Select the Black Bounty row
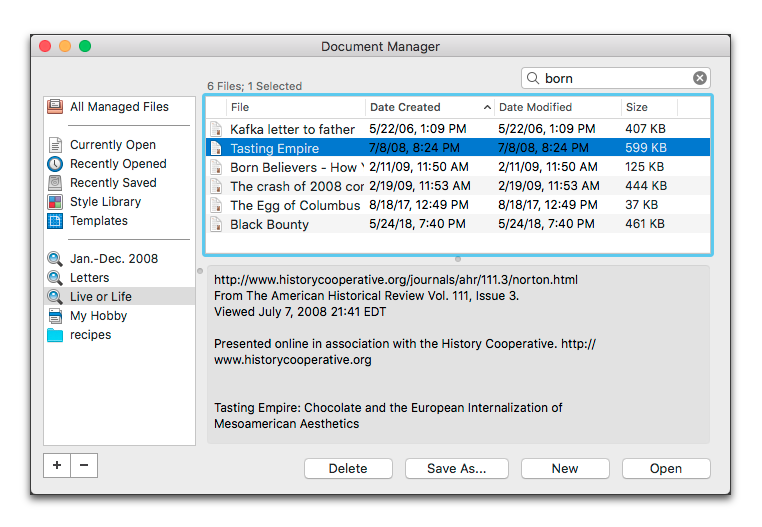 (x=458, y=224)
